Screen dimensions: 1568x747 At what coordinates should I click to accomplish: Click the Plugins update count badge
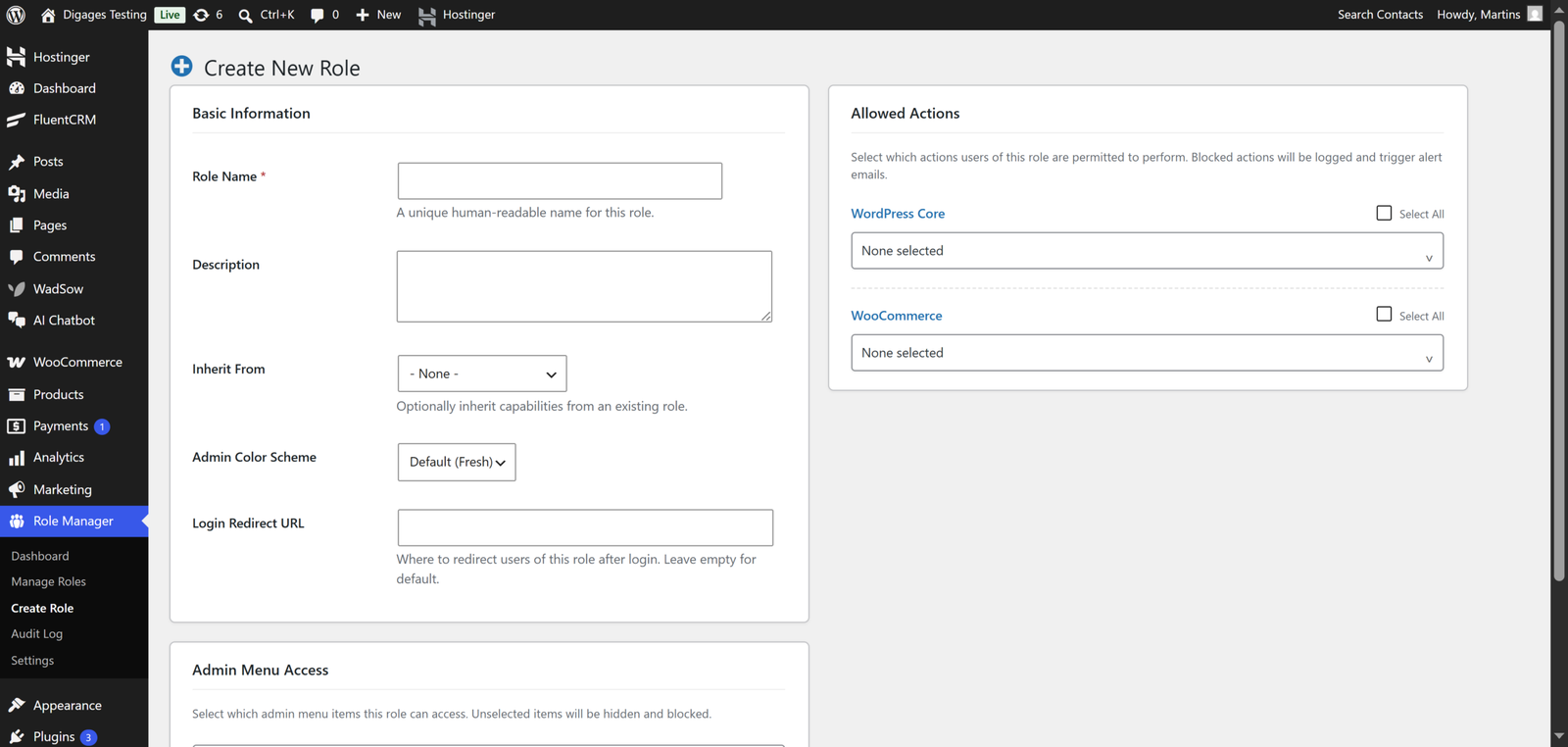(88, 737)
